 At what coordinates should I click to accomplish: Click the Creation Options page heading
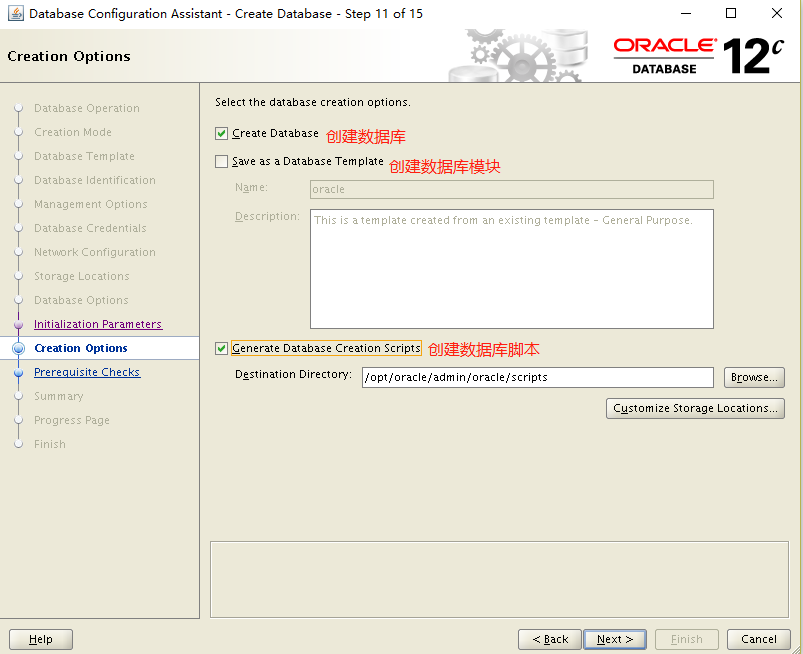69,56
